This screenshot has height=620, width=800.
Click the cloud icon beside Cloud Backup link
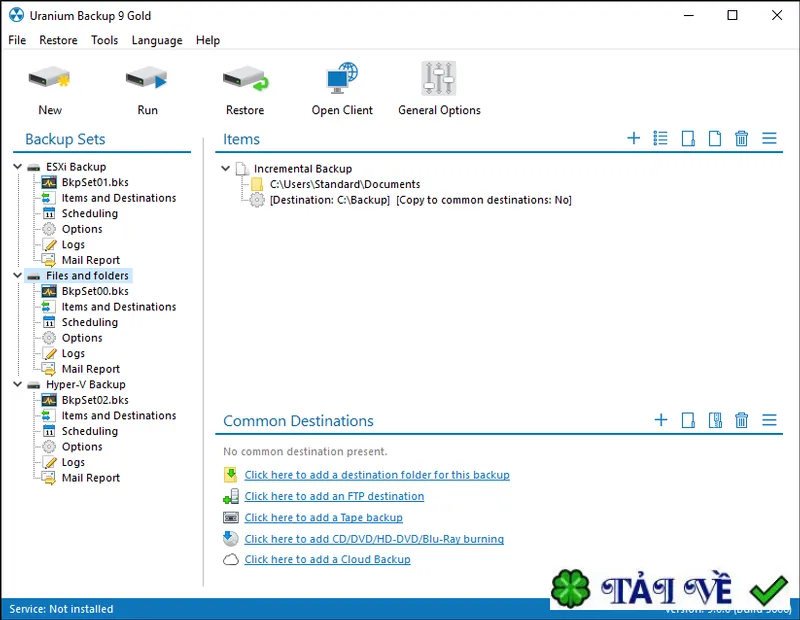pos(231,560)
